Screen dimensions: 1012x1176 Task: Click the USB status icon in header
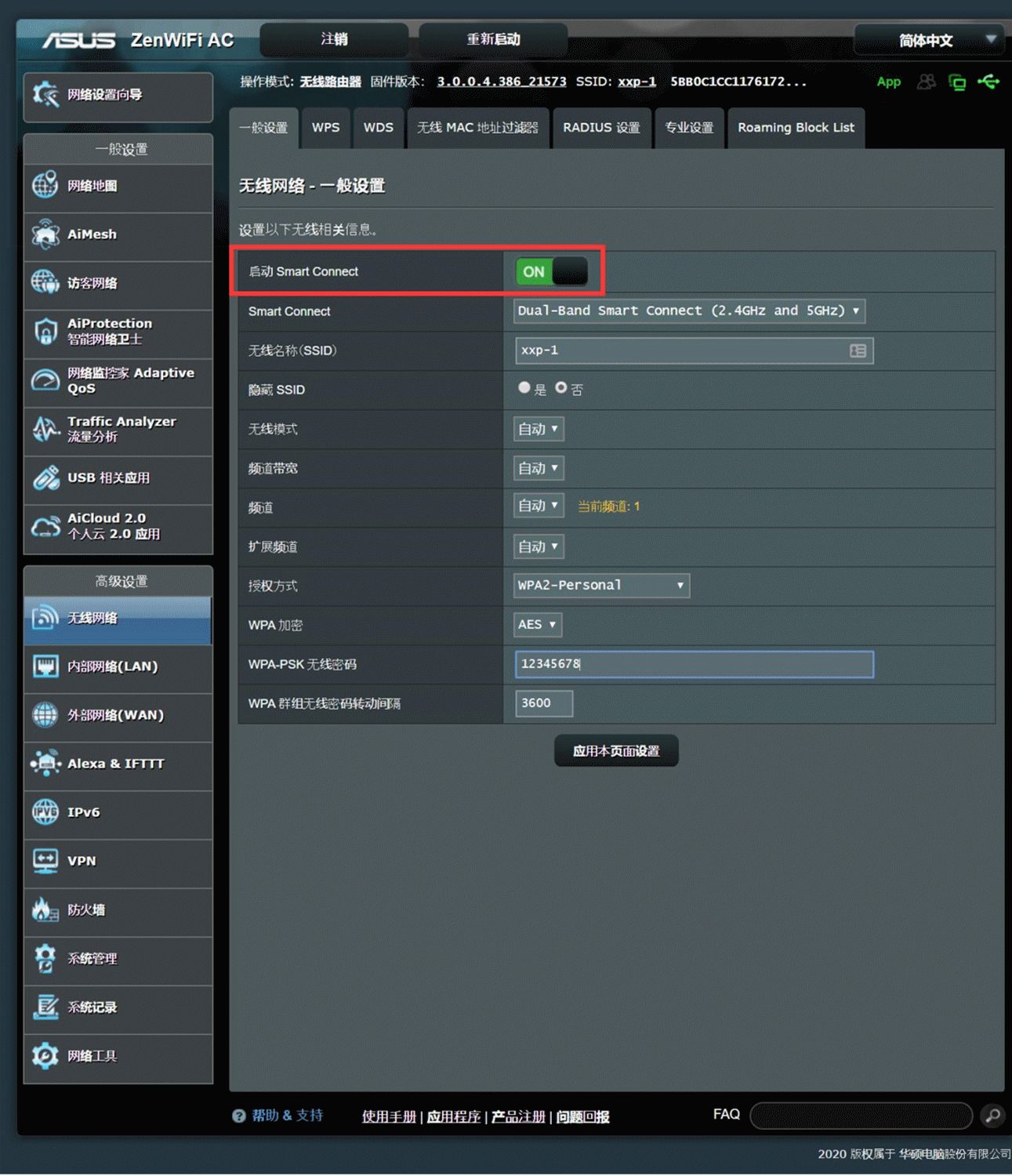[988, 82]
